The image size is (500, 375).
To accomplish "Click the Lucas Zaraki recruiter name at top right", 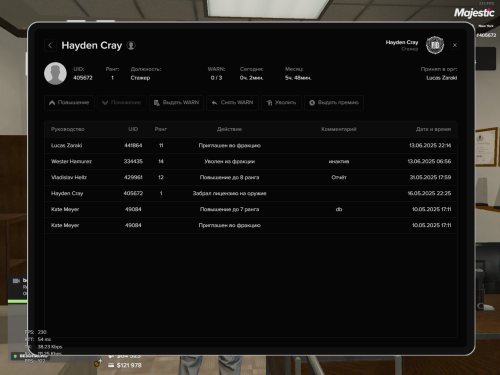I will (441, 78).
